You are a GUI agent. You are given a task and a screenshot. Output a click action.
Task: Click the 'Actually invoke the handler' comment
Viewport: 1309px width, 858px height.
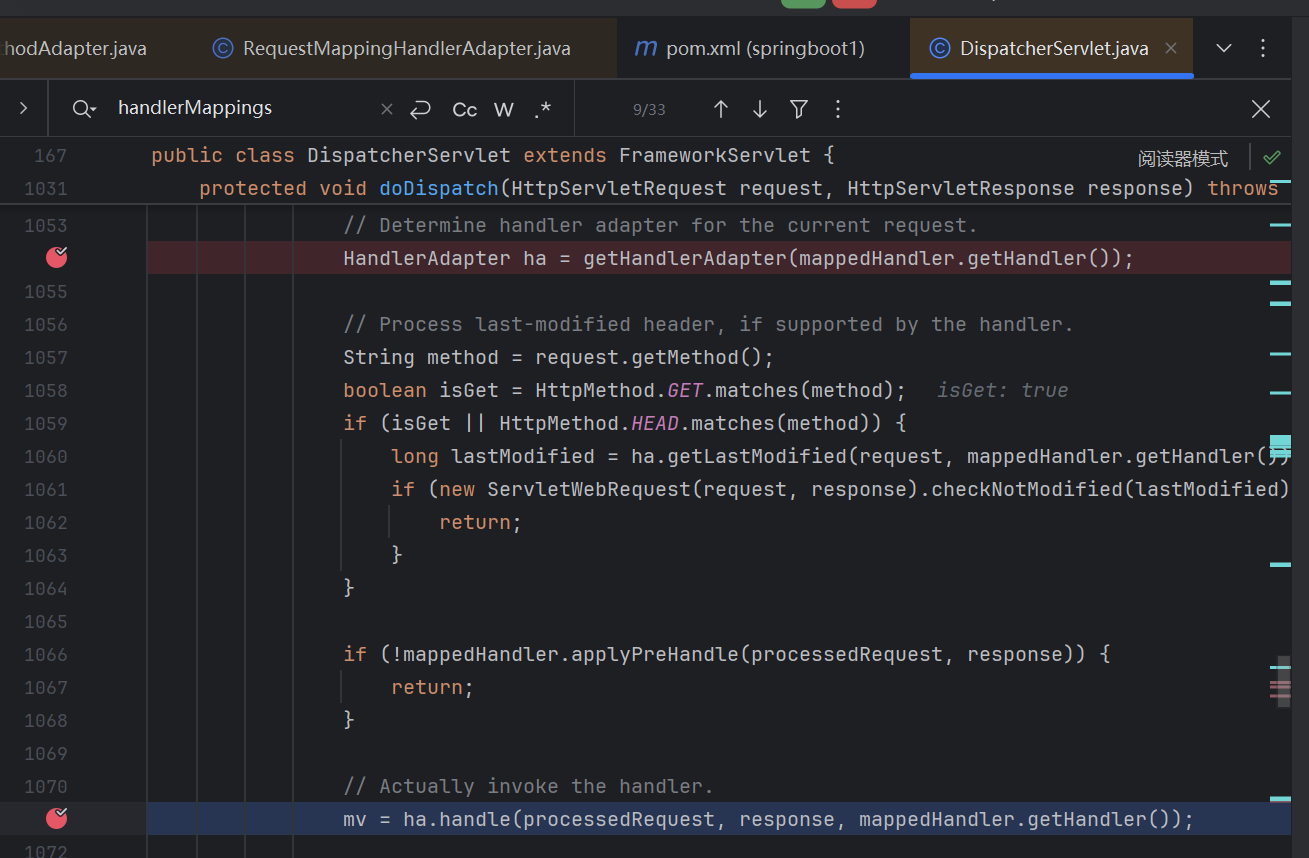tap(528, 786)
